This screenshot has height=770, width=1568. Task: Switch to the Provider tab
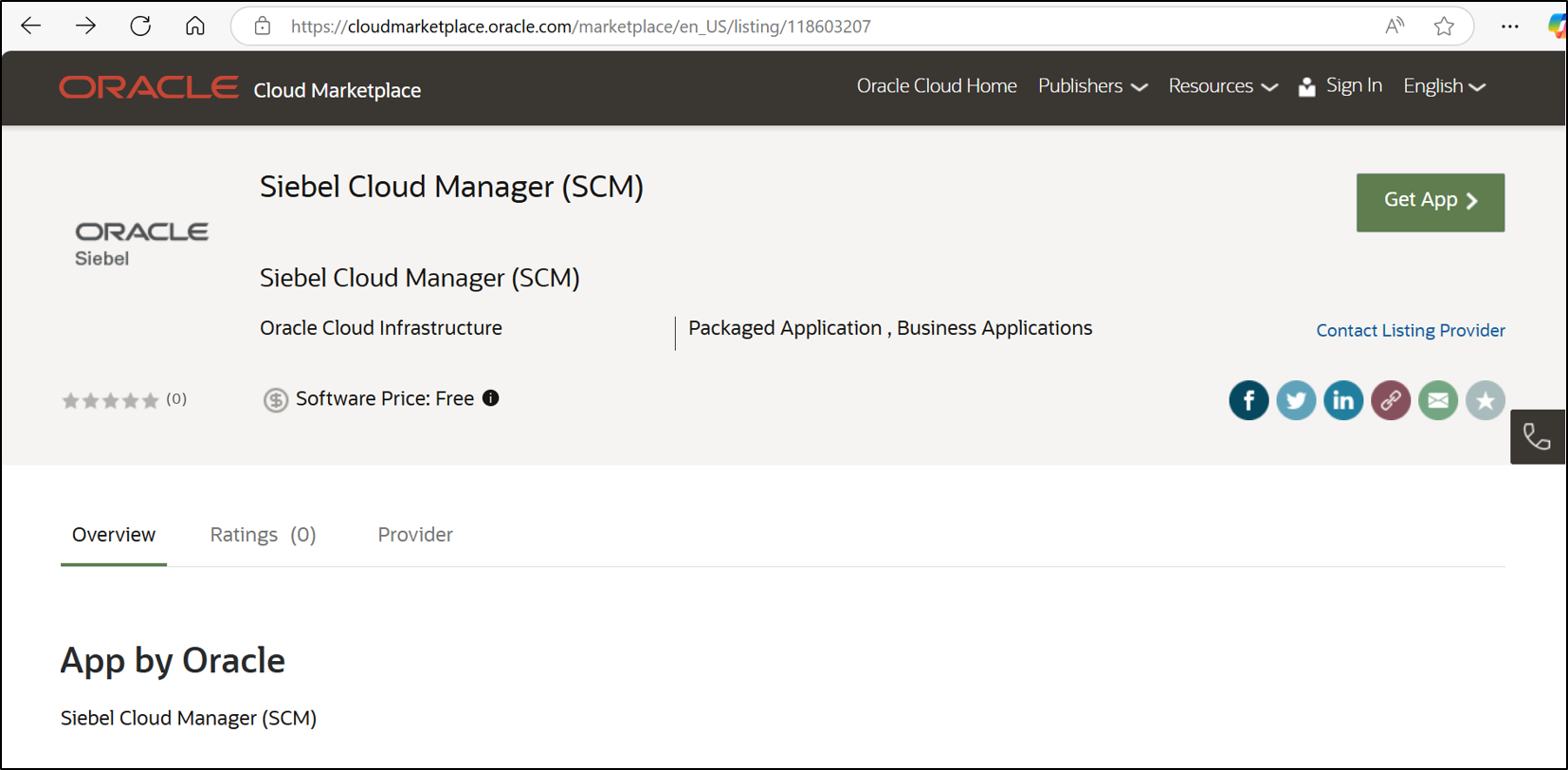coord(415,535)
